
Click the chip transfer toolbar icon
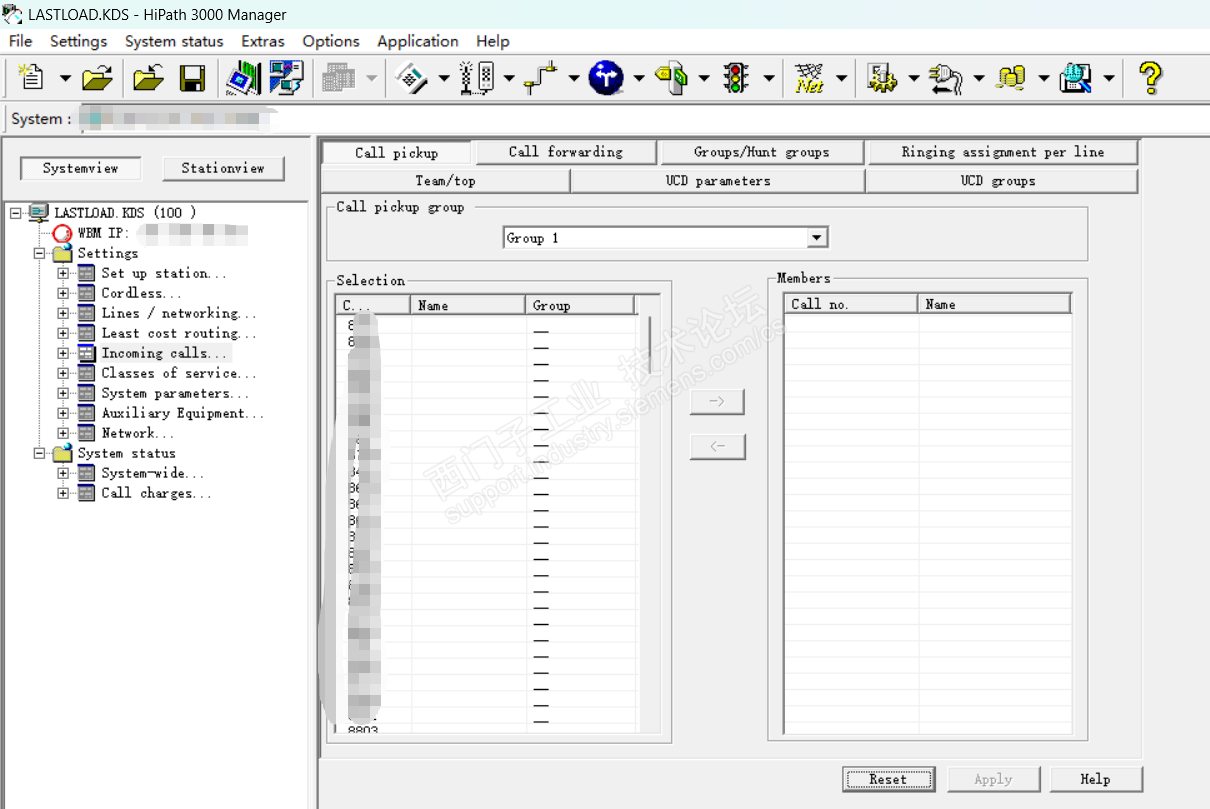[x=243, y=77]
